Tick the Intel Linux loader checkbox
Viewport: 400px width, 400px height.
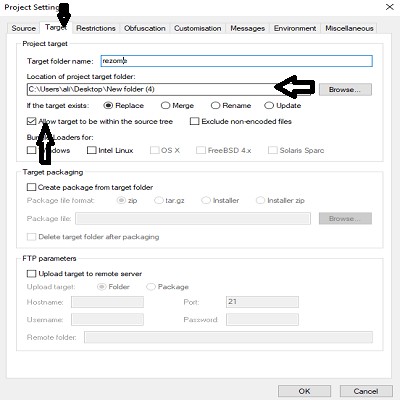pos(91,150)
